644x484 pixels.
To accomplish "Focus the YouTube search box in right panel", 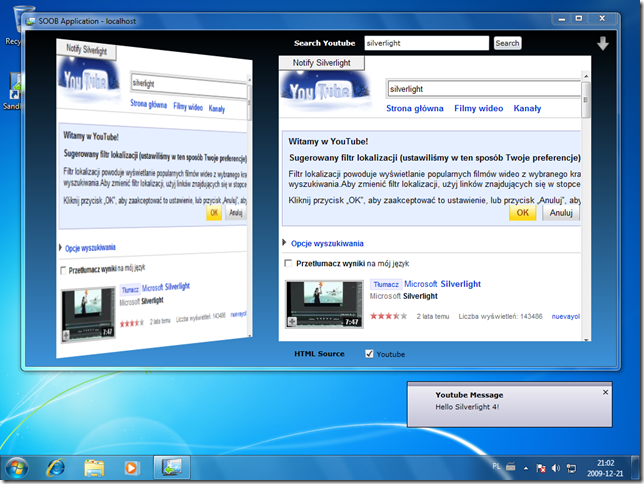I will [484, 89].
